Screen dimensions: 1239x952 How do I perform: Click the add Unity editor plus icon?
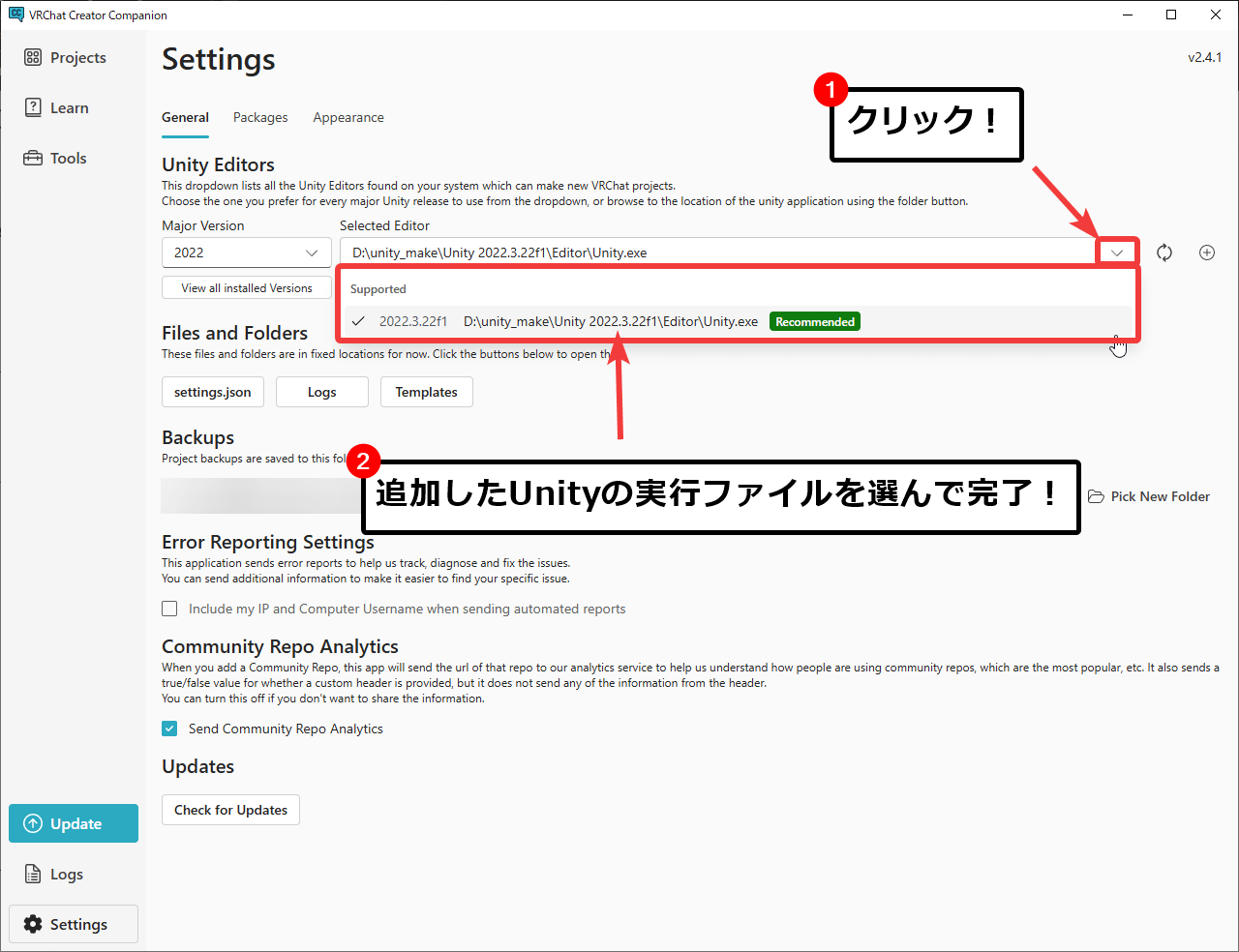click(1207, 253)
